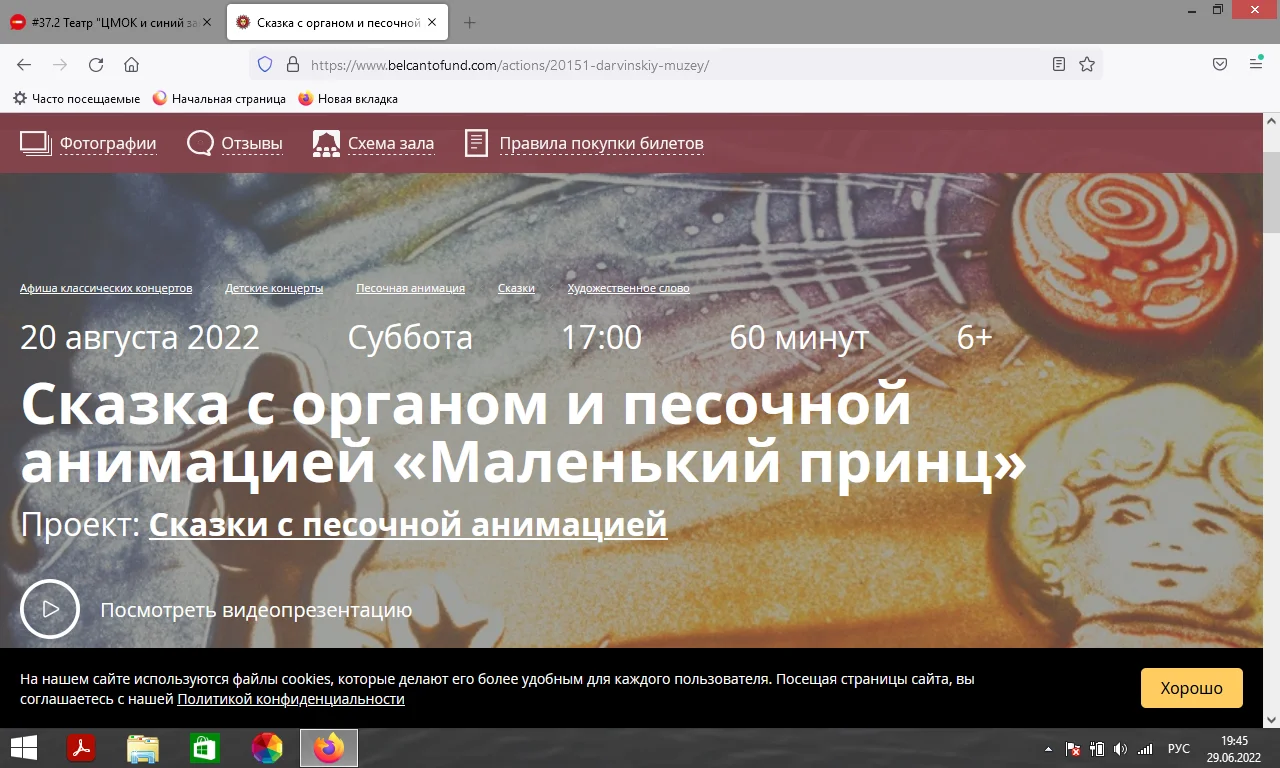Viewport: 1280px width, 768px height.
Task: Switch to the #37.2 Театр ЦМОК tab
Action: [x=110, y=20]
